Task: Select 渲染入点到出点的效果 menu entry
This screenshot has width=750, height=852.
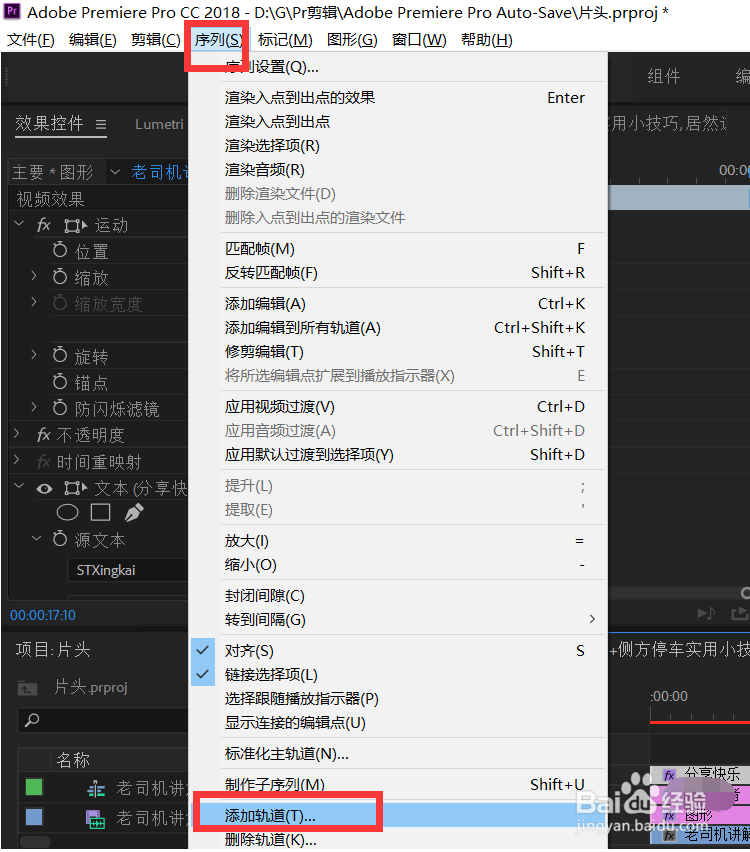Action: (x=397, y=98)
